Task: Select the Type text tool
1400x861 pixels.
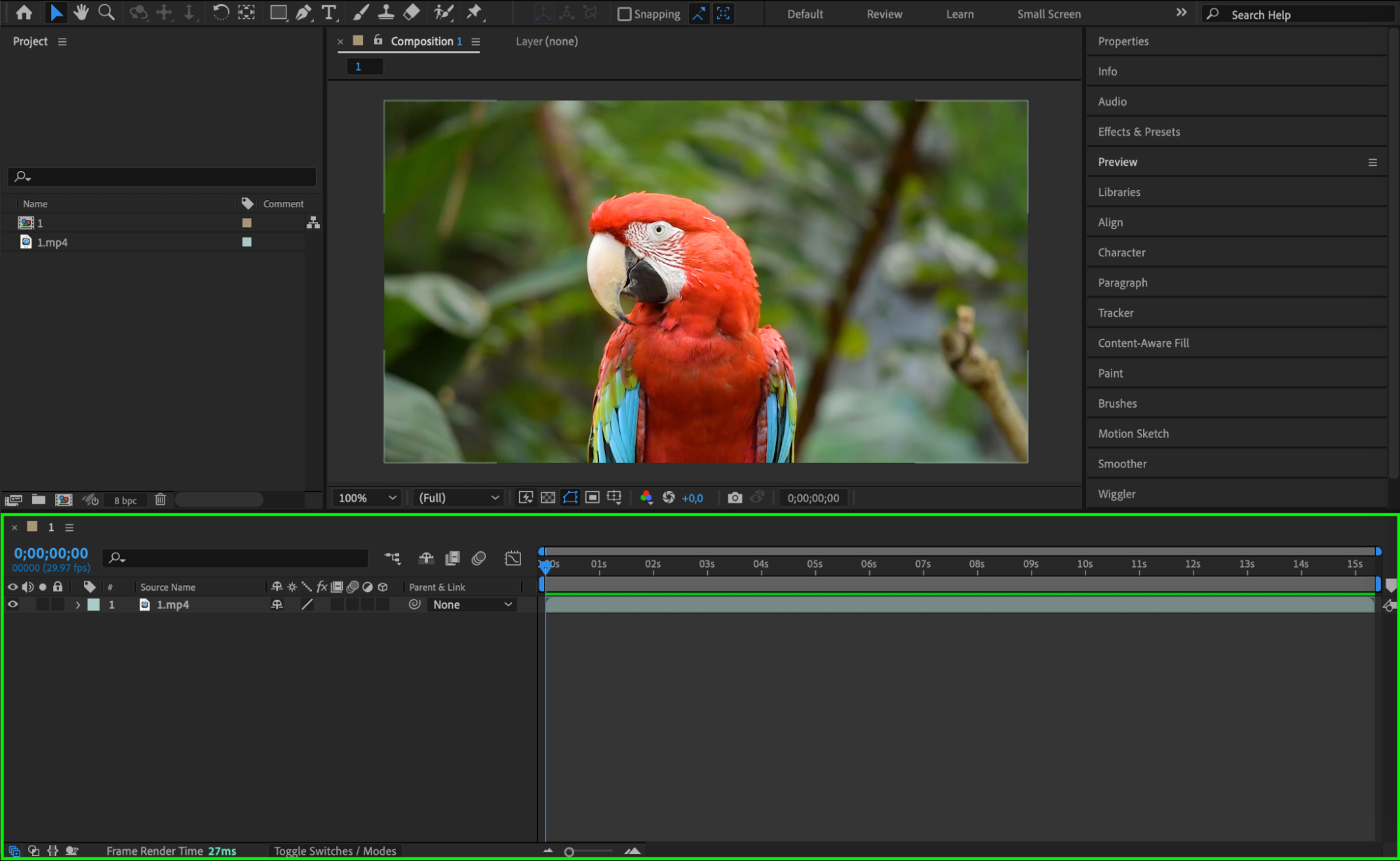Action: [328, 13]
